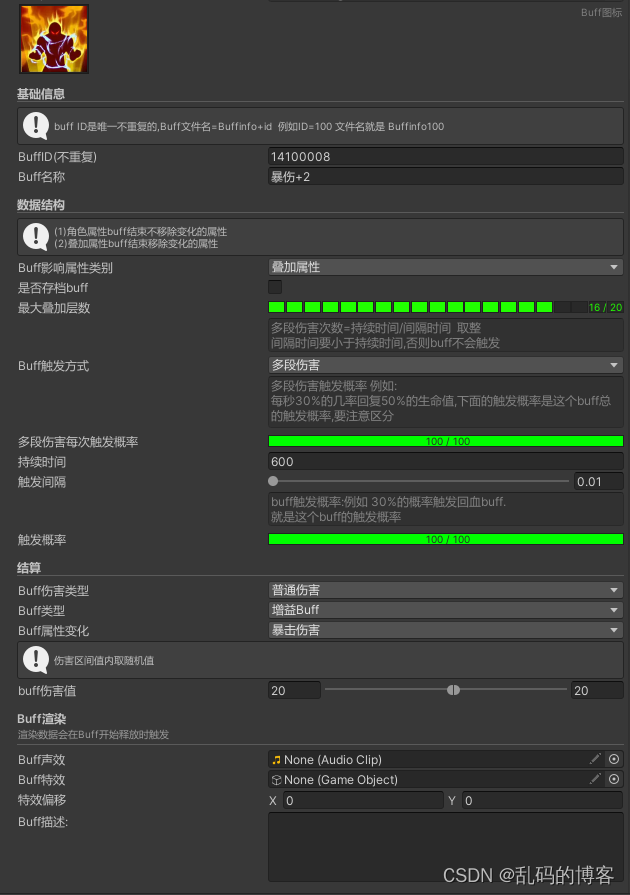The width and height of the screenshot is (630, 895).
Task: Click the BuffID(不重复) label
Action: tap(58, 156)
